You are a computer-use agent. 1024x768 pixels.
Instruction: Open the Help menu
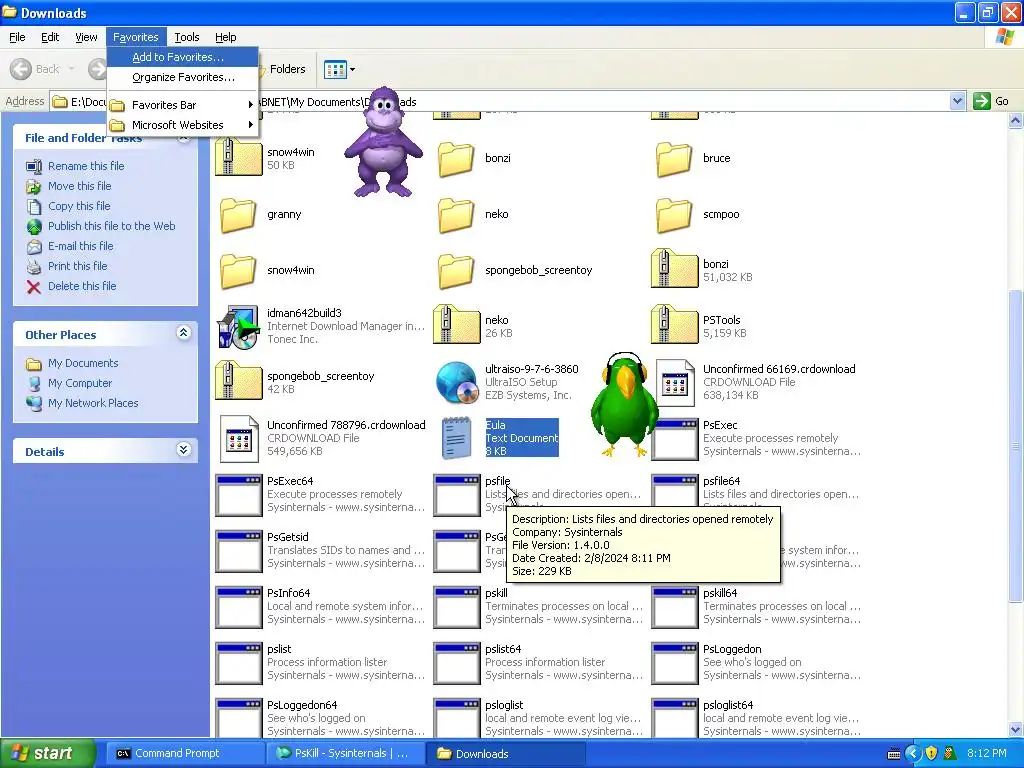coord(225,37)
